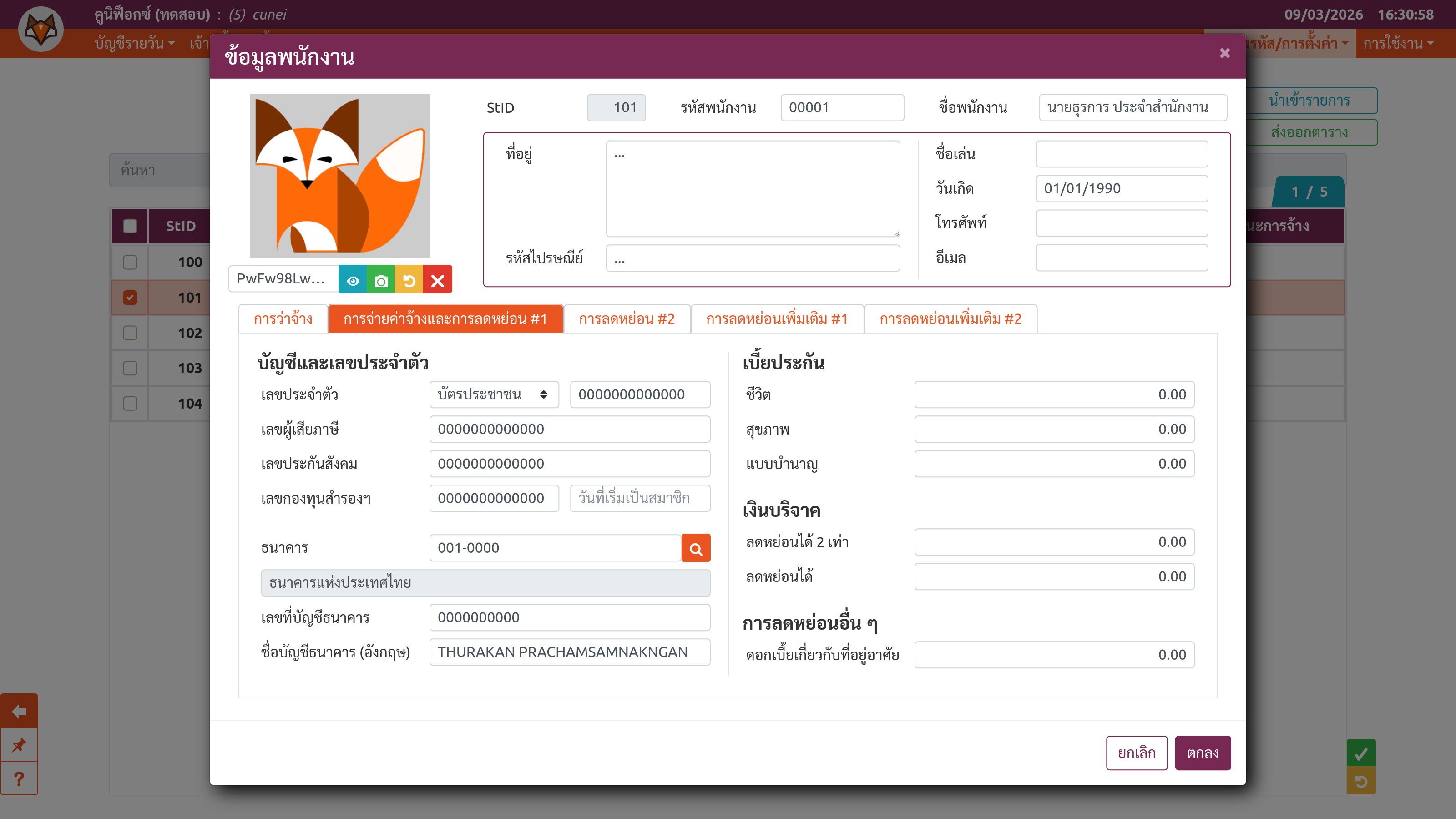Click the back arrow sidebar icon
Image resolution: width=1456 pixels, height=819 pixels.
tap(19, 711)
